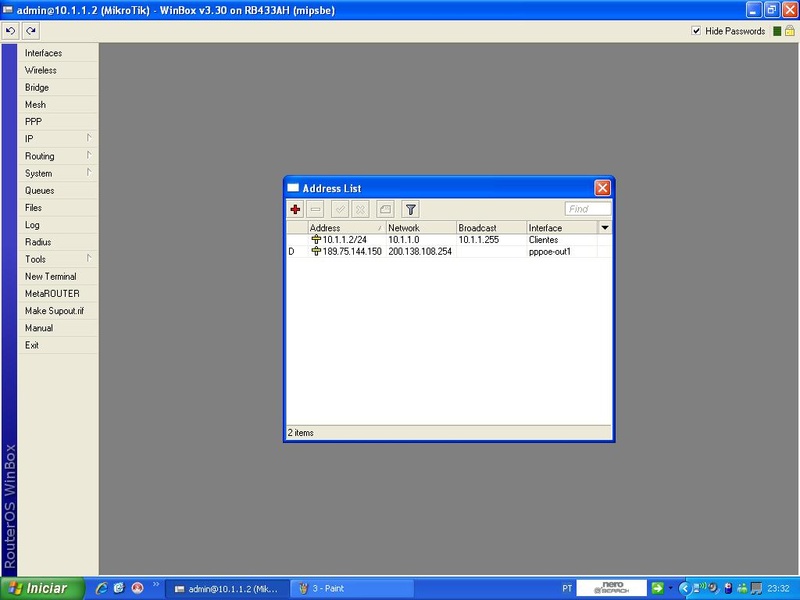
Task: Open the Radius menu item
Action: [x=58, y=242]
